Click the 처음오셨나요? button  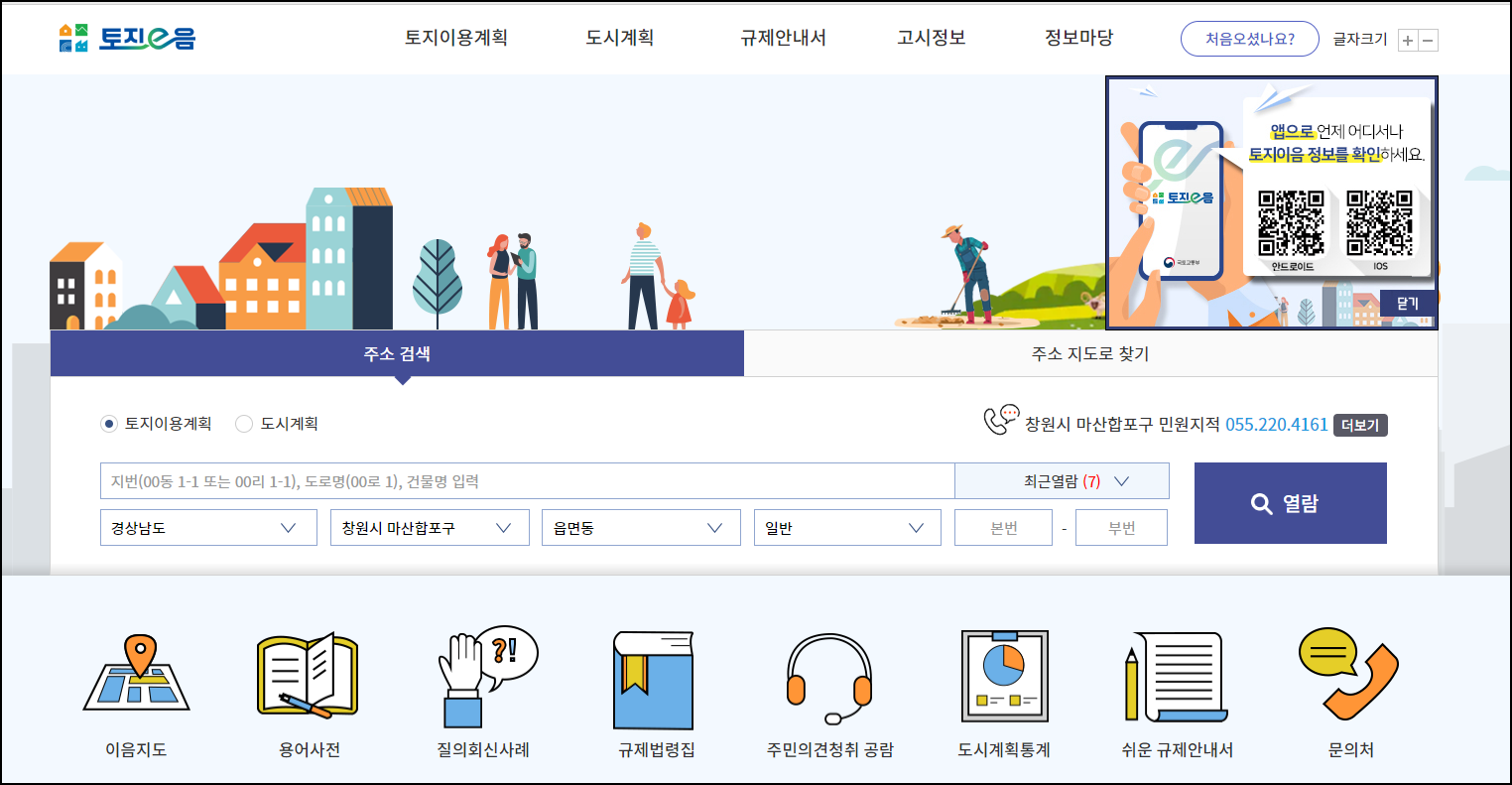pyautogui.click(x=1250, y=40)
